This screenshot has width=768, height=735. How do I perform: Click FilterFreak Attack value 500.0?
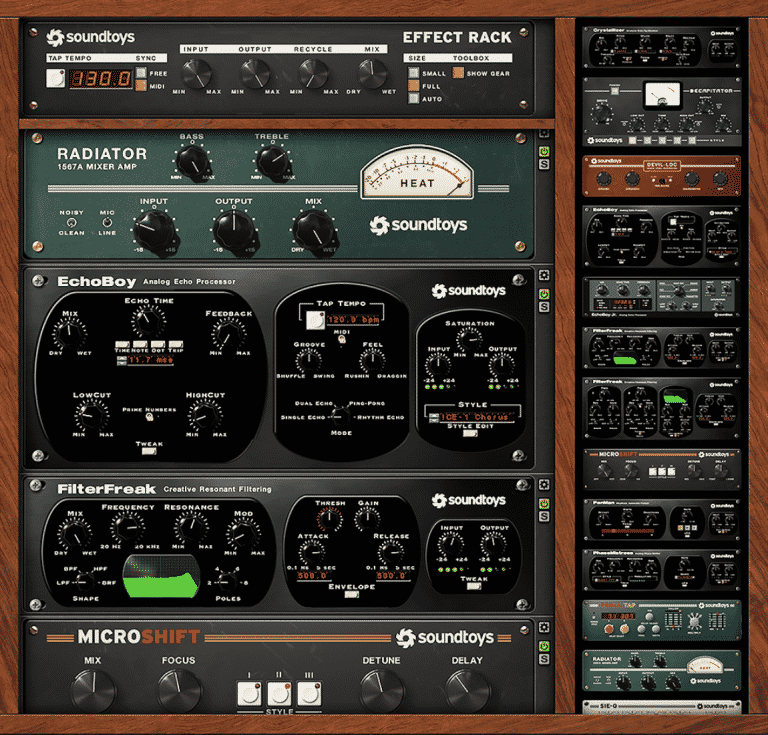point(312,576)
